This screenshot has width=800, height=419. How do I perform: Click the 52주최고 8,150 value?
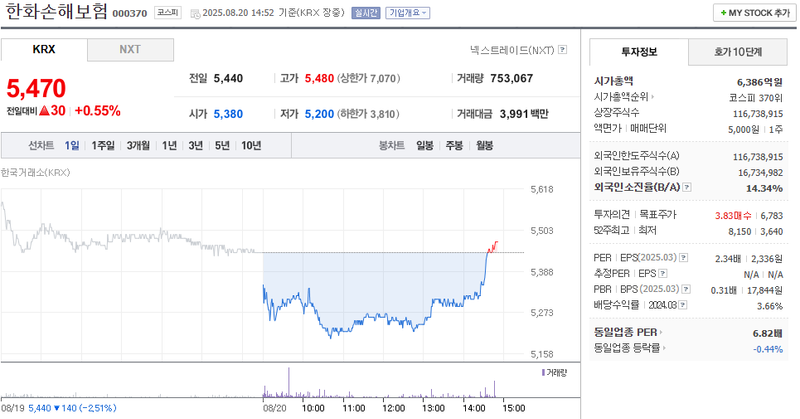pos(740,232)
